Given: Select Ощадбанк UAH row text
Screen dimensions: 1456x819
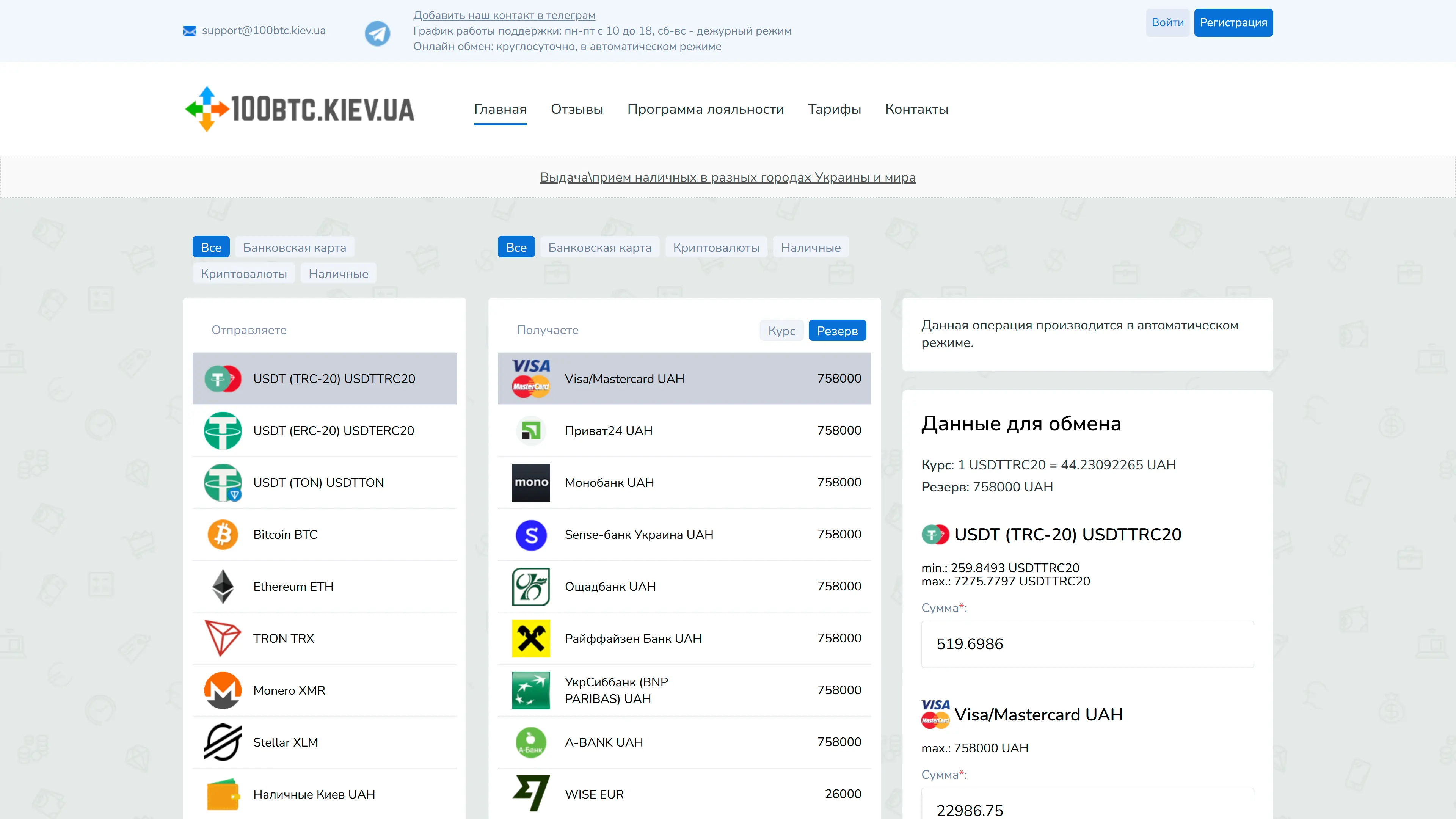Looking at the screenshot, I should (x=610, y=587).
